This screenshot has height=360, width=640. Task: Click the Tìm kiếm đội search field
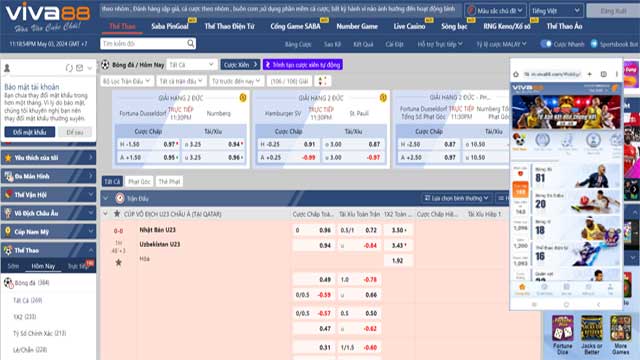coord(148,43)
